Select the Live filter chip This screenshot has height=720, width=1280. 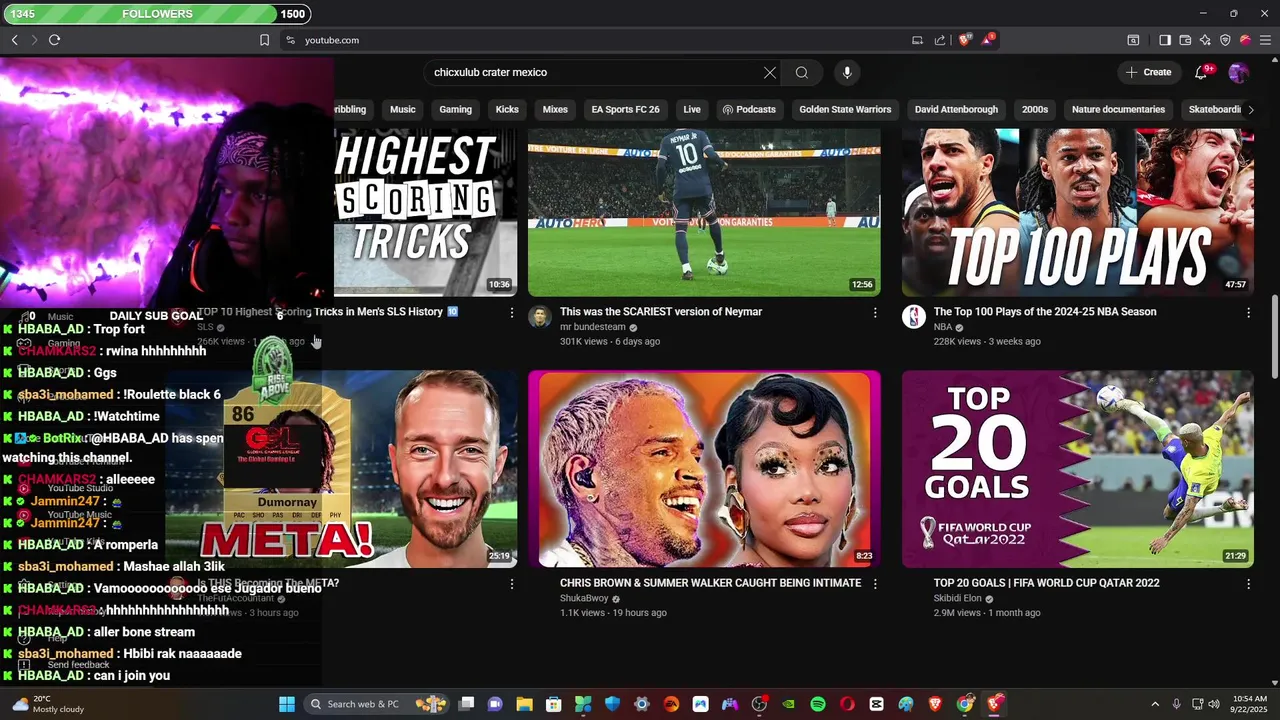tap(692, 109)
